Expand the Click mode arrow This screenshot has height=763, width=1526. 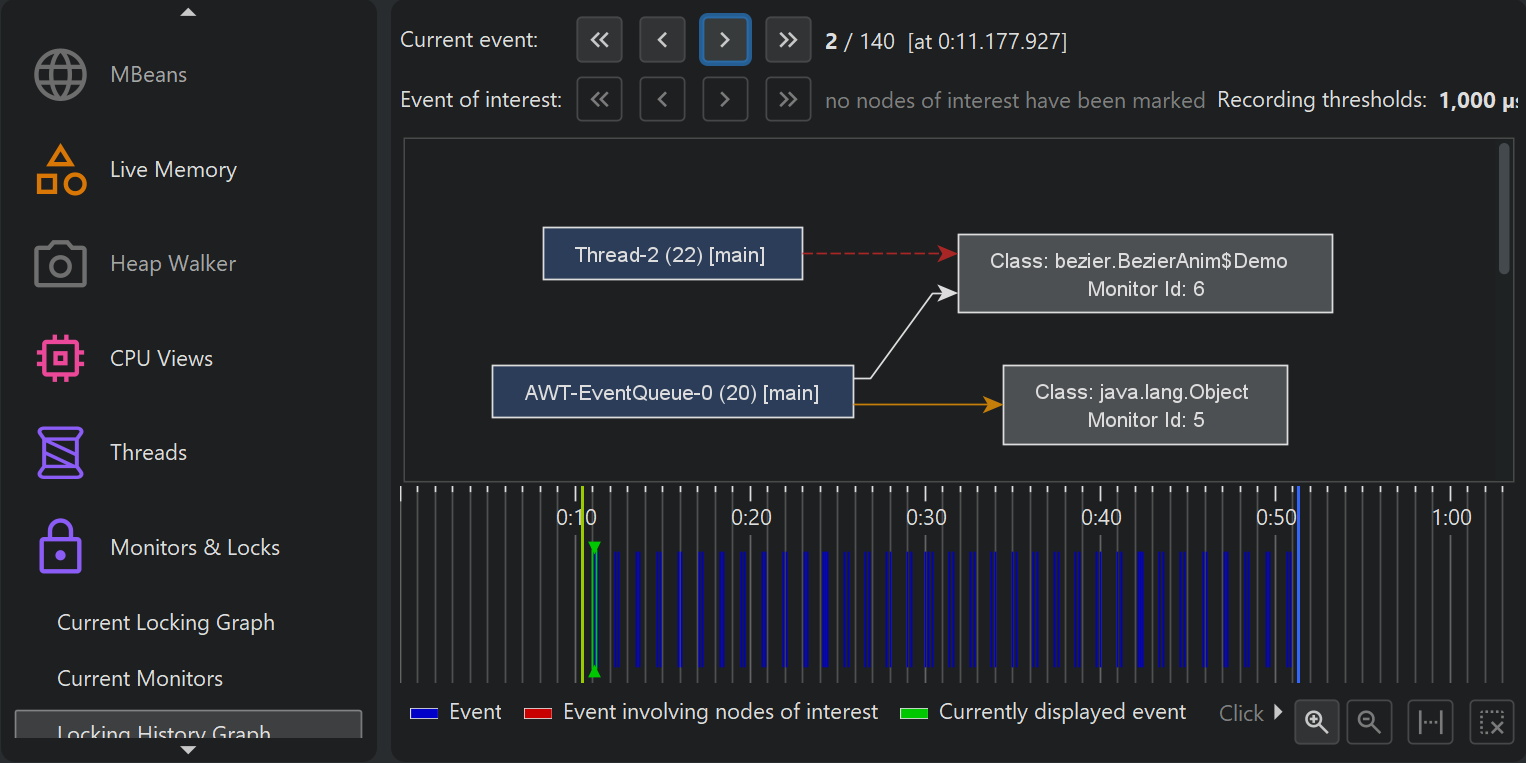(x=1277, y=713)
